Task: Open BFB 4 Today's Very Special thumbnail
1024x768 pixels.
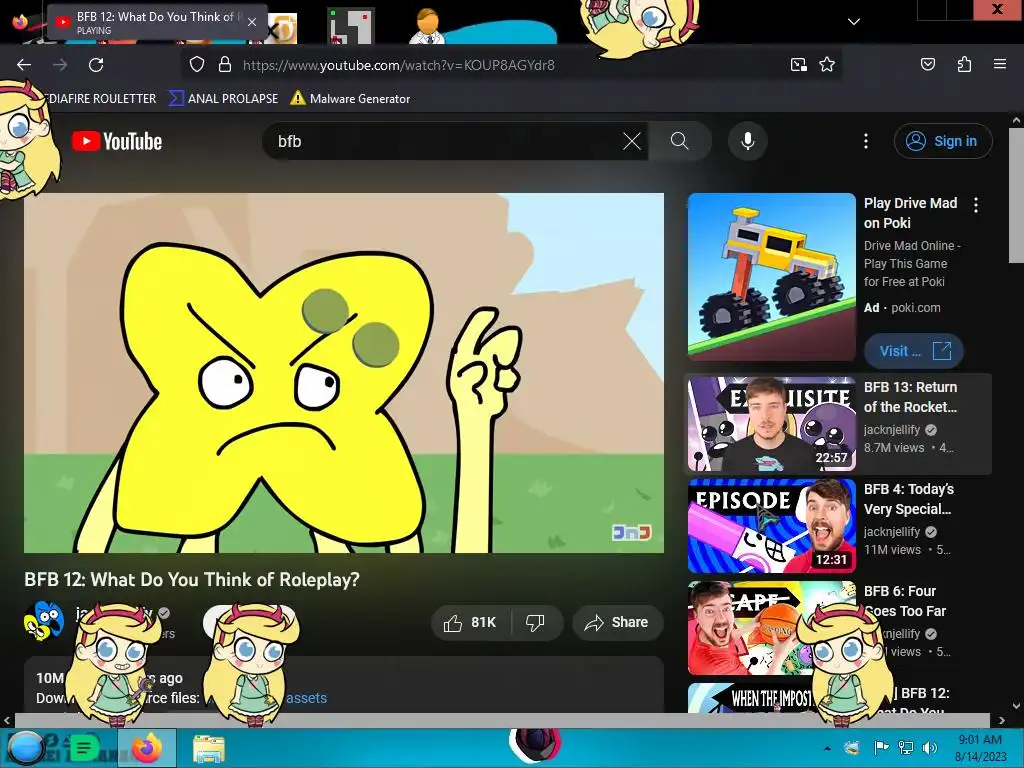Action: 772,526
